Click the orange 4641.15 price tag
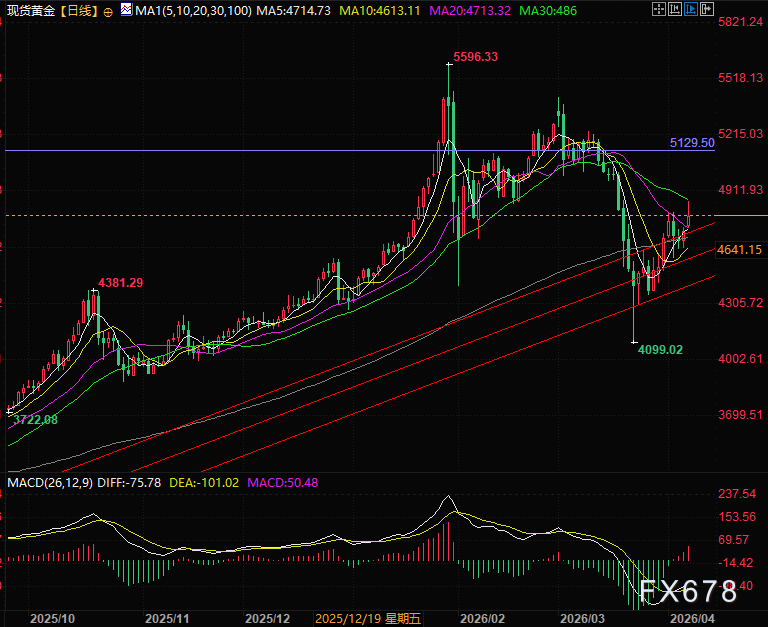The height and width of the screenshot is (627, 768). click(x=740, y=250)
